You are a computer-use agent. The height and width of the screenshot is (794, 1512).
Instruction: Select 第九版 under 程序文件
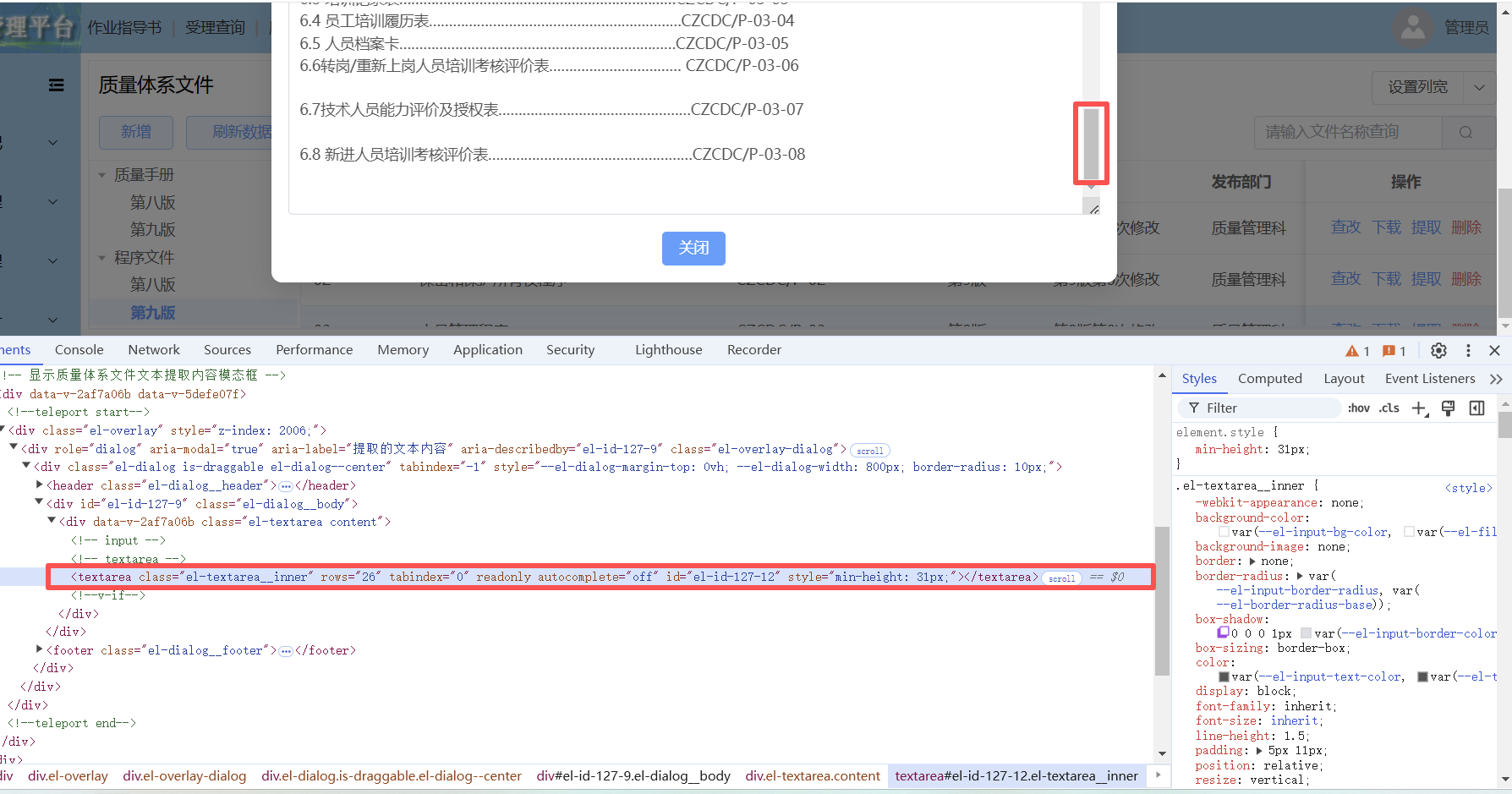point(153,313)
